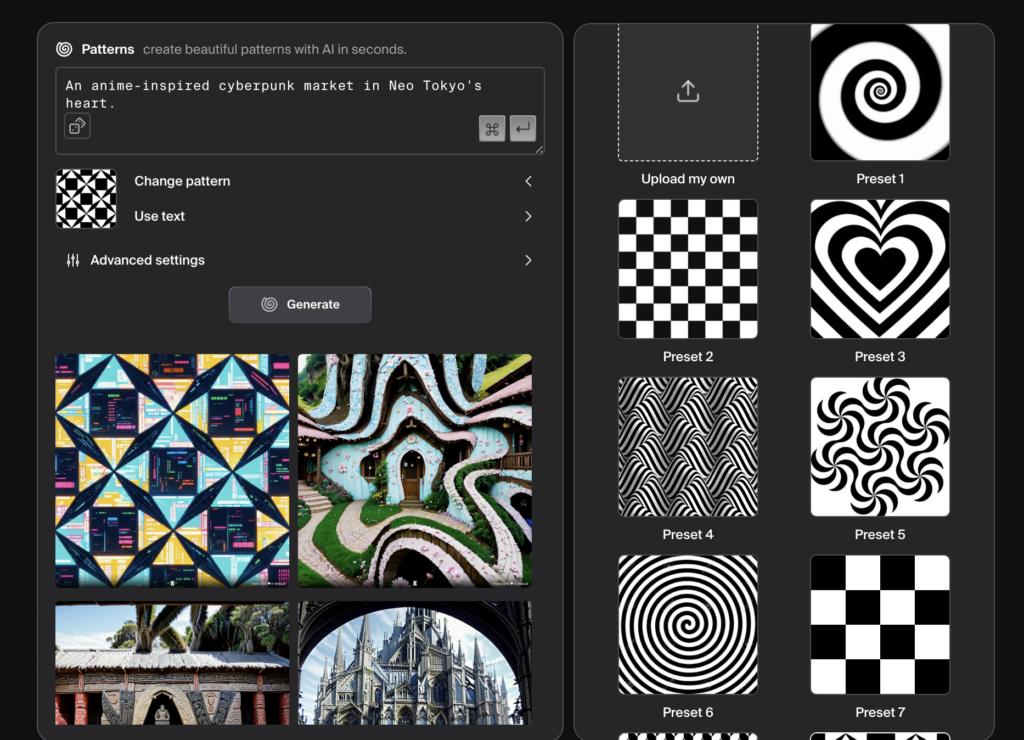The height and width of the screenshot is (740, 1024).
Task: Open the gothic cathedral arch image
Action: 415,663
